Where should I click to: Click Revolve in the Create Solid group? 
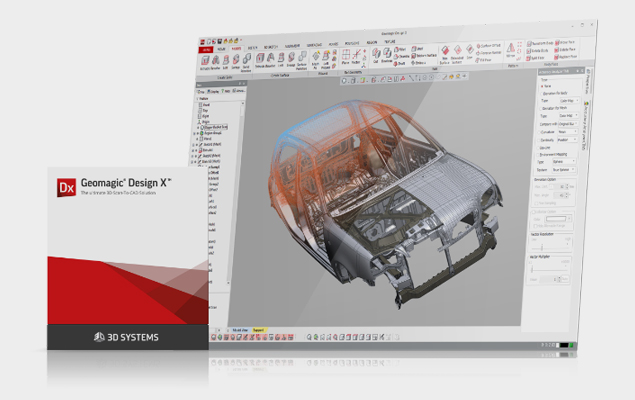click(x=216, y=63)
